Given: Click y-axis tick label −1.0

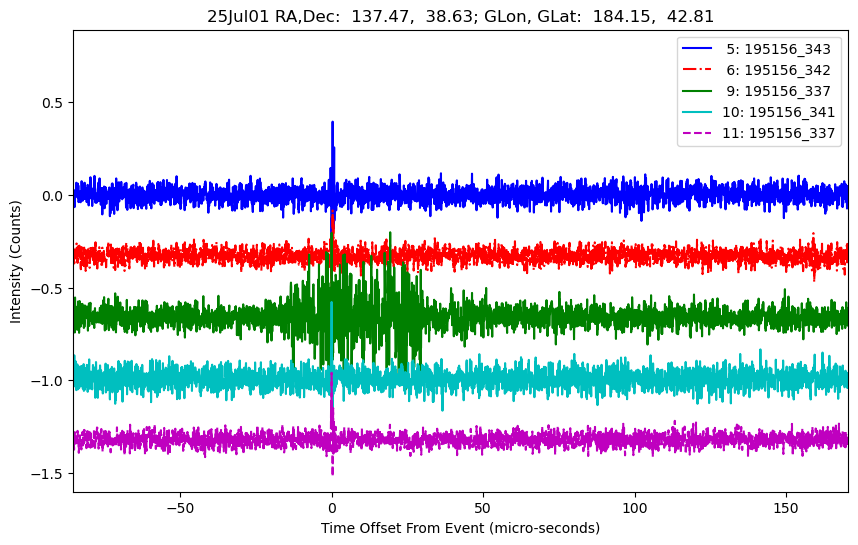Looking at the screenshot, I should pos(47,381).
